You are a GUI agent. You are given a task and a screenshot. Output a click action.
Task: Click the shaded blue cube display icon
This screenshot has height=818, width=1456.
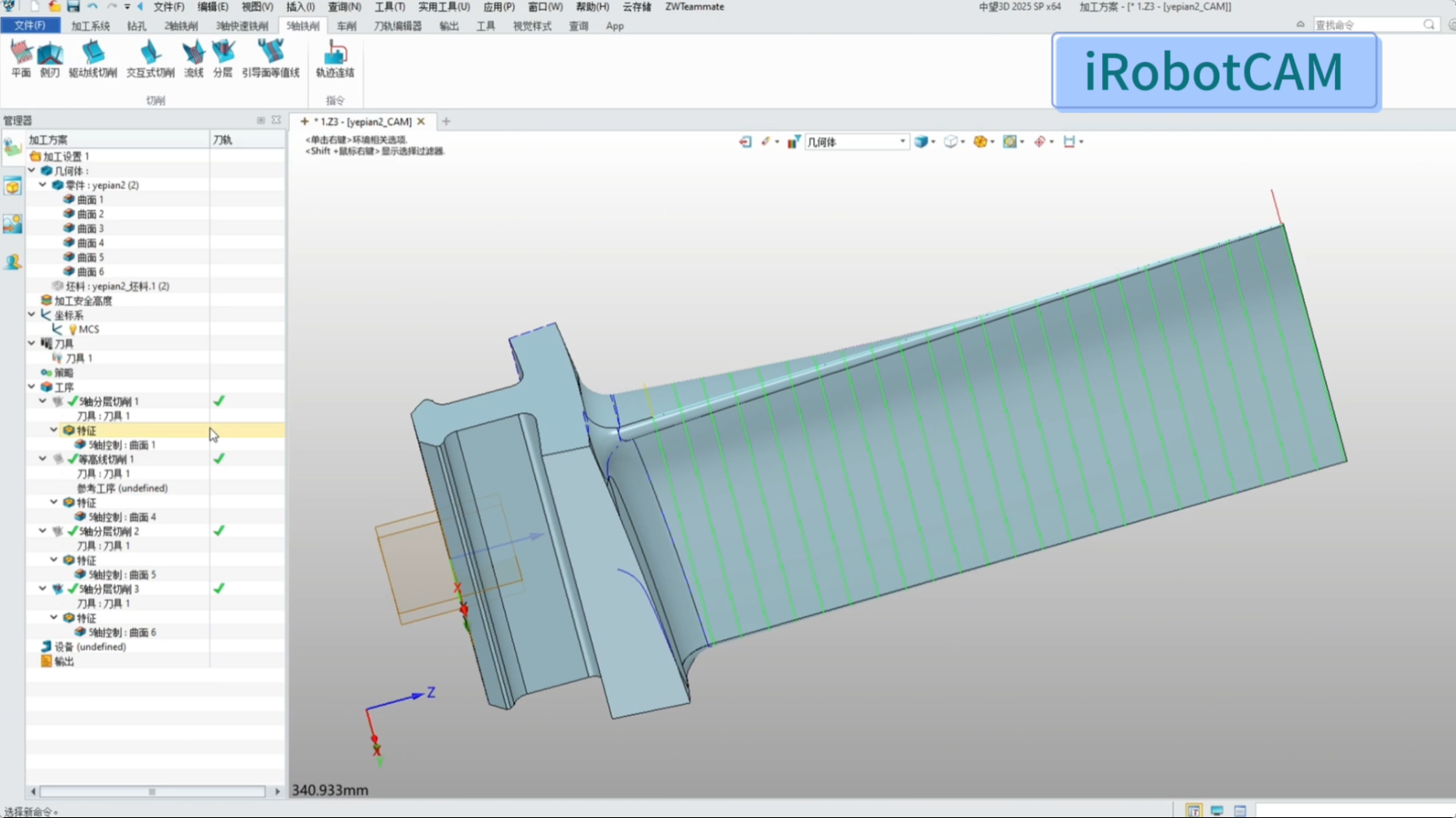[922, 142]
